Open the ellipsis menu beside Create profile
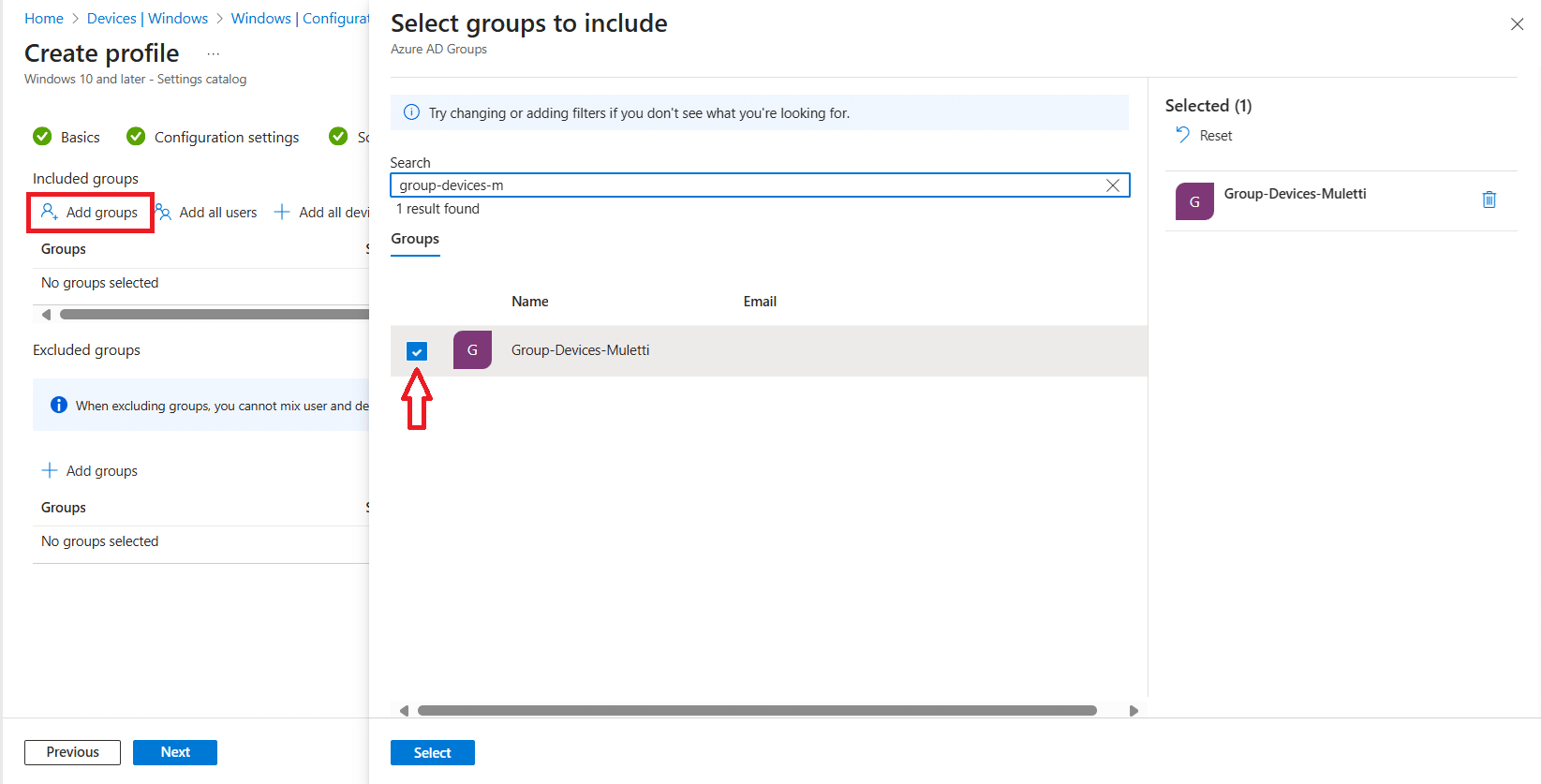1541x784 pixels. click(x=214, y=54)
